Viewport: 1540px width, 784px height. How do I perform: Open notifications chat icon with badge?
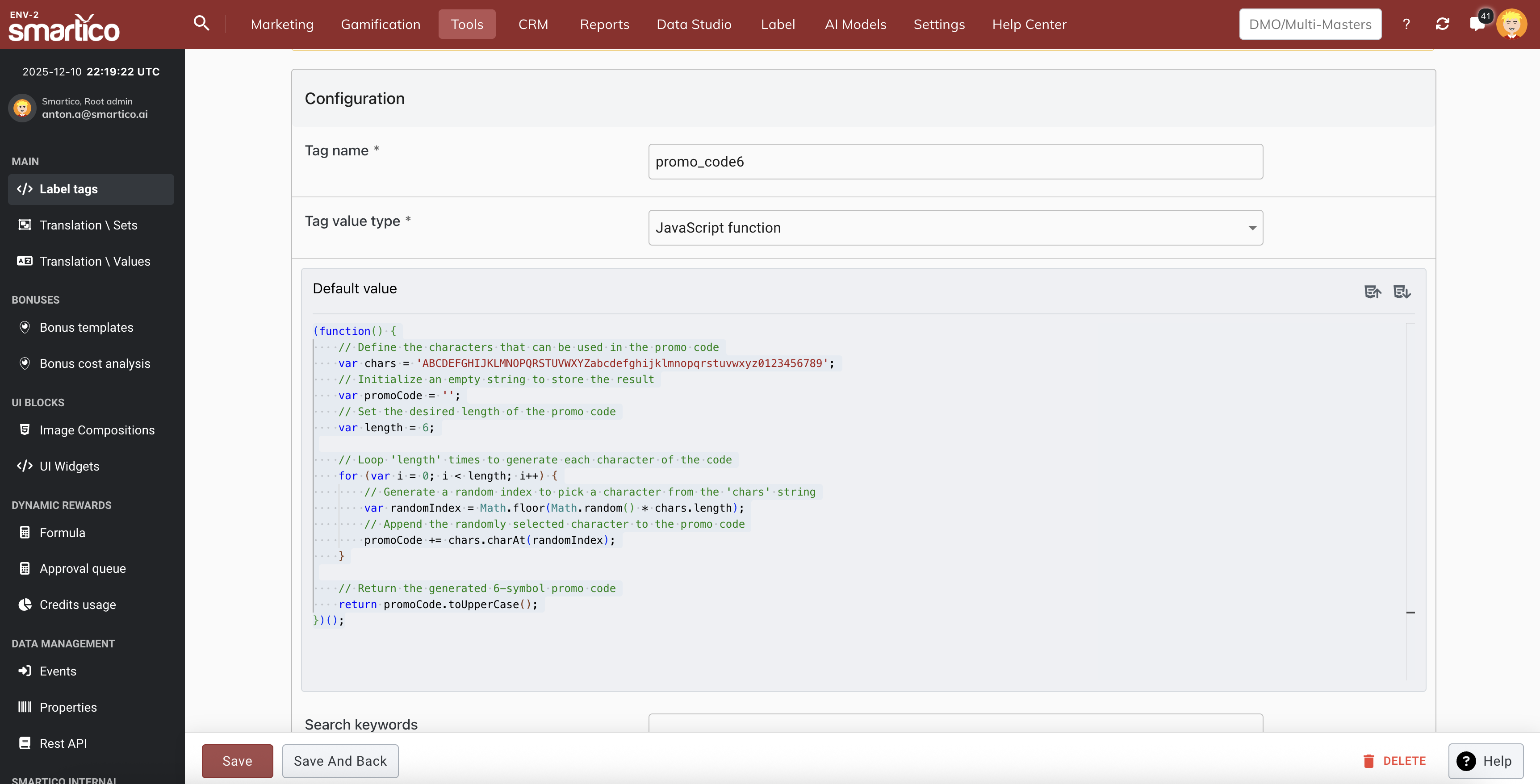[x=1477, y=24]
